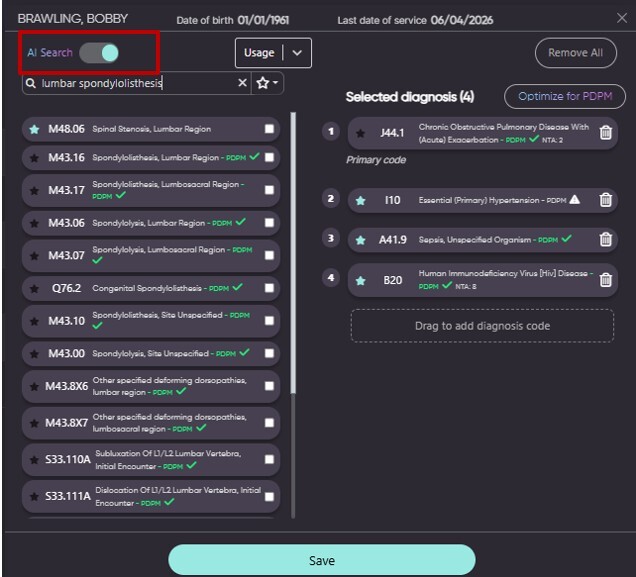Check the M43.16 Spondylolisthesis Lumbar checkbox

coord(269,157)
